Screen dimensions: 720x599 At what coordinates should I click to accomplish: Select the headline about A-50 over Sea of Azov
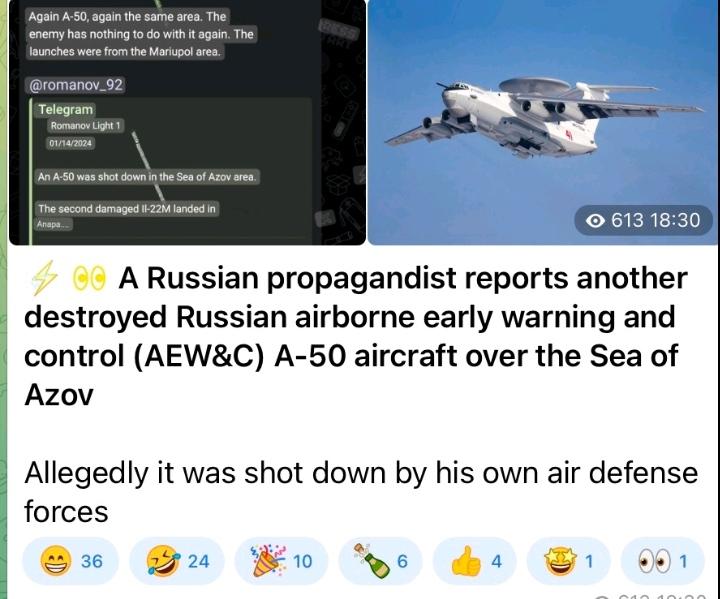point(356,336)
